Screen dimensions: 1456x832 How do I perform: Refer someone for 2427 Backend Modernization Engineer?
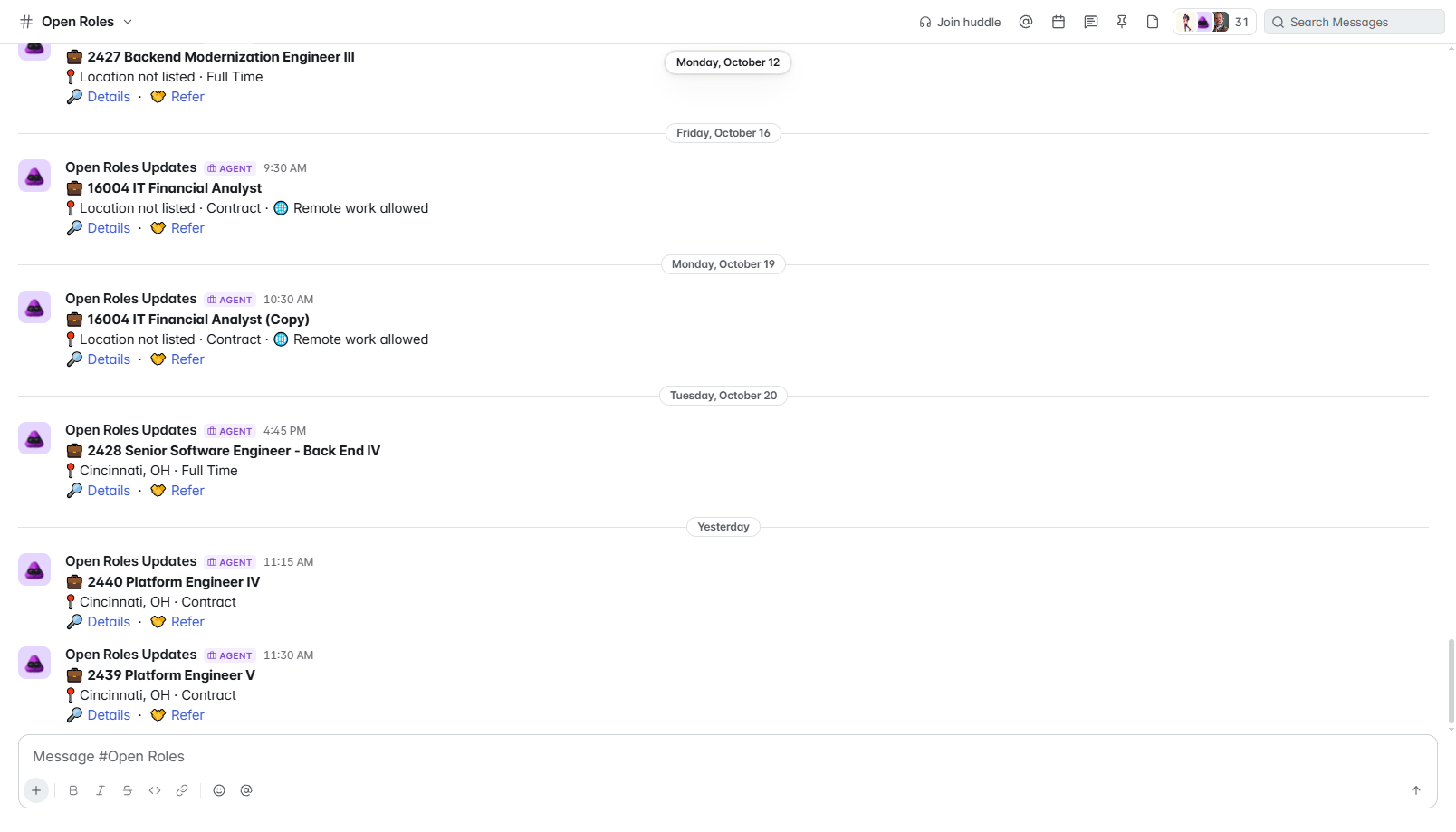(187, 97)
